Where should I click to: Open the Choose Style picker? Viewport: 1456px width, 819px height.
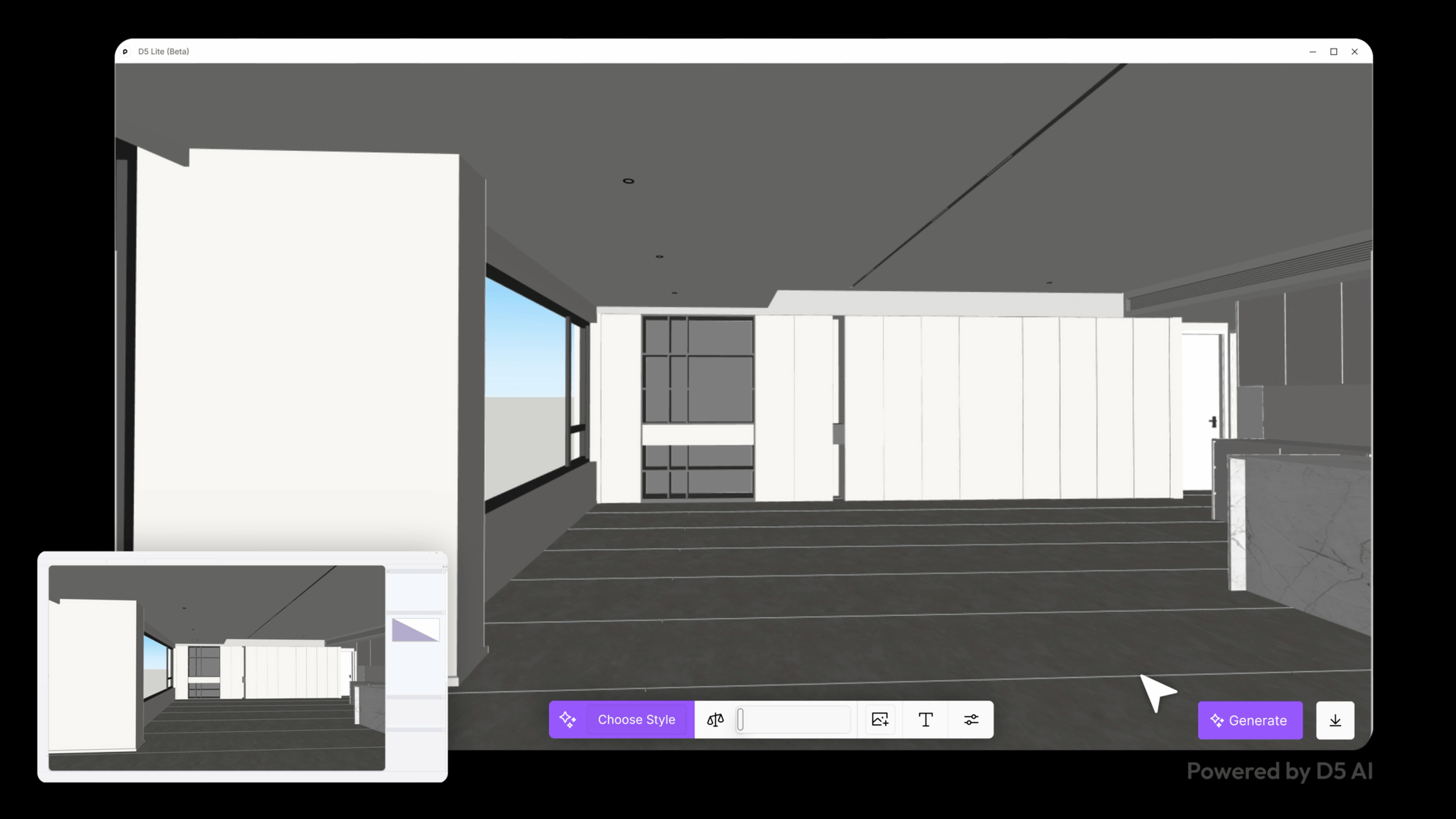click(636, 720)
